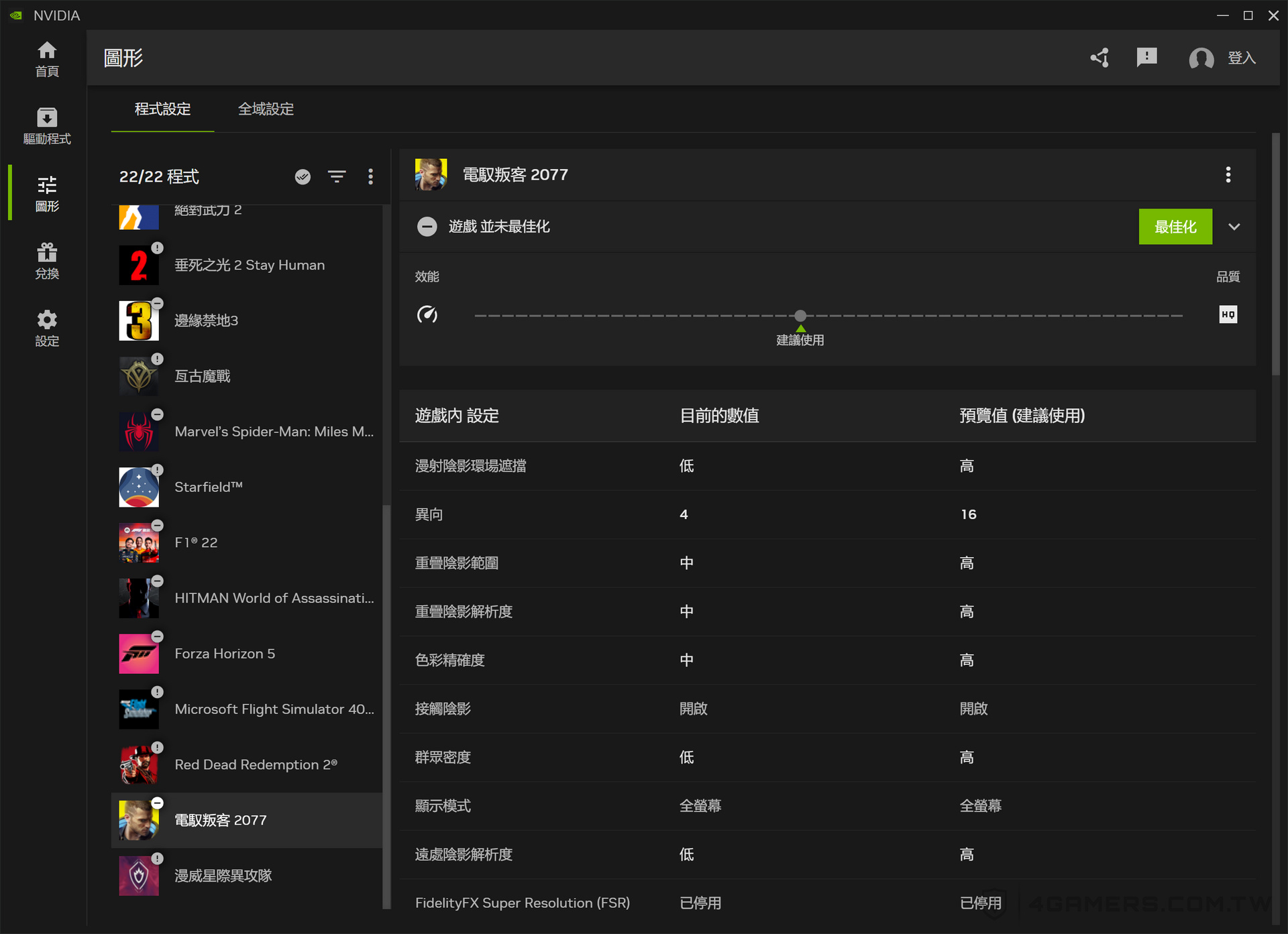Viewport: 1288px width, 934px height.
Task: Open the 兌換 redeem section
Action: click(47, 261)
